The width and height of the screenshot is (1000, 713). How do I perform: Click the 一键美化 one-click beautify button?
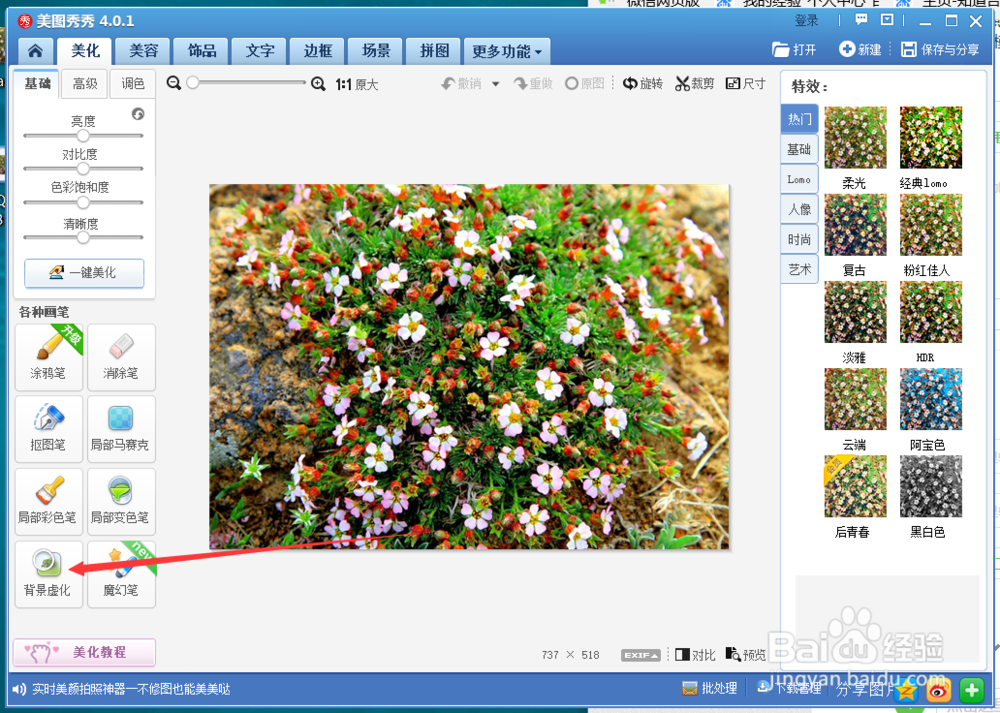pyautogui.click(x=84, y=273)
